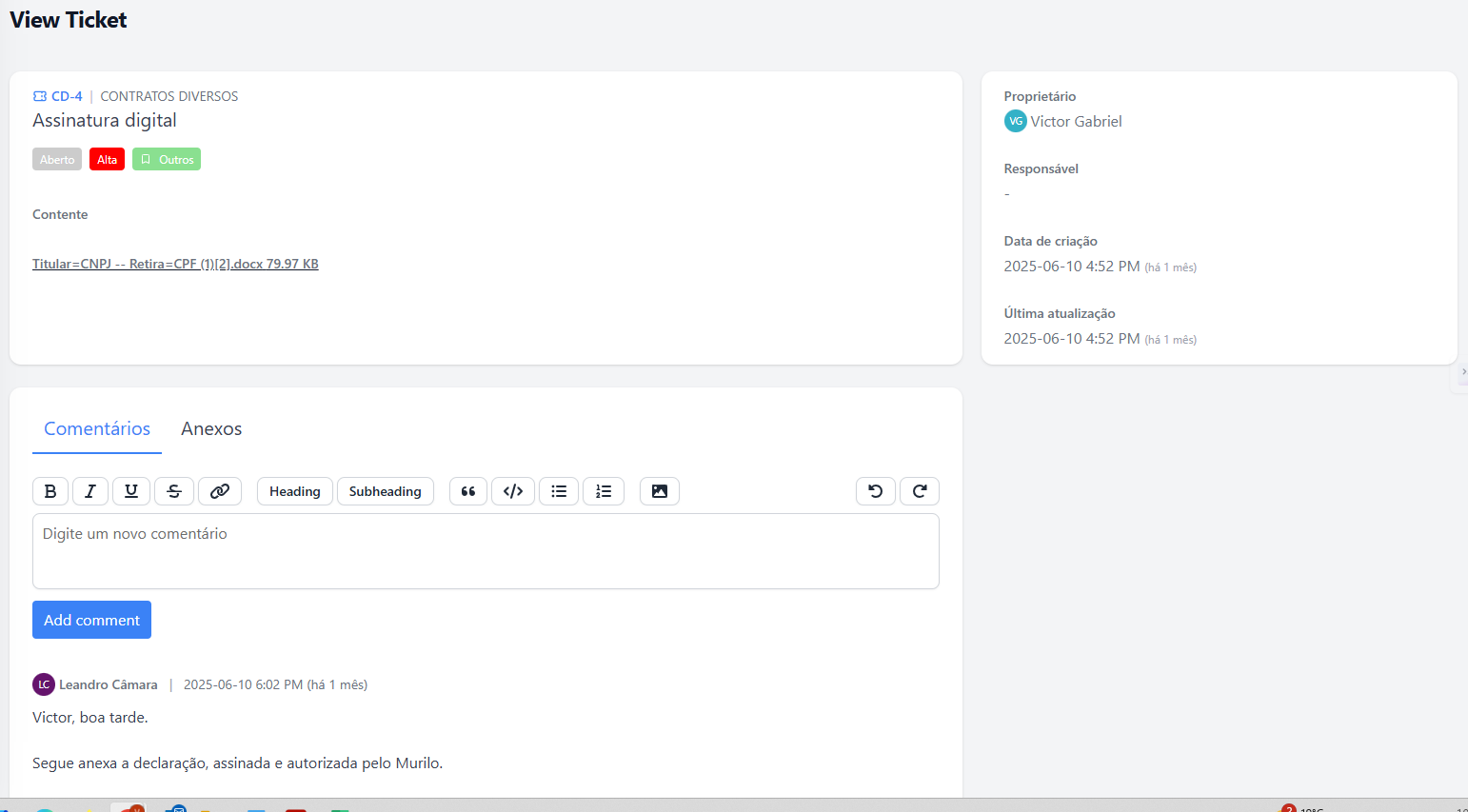Apply Heading style to text
This screenshot has width=1468, height=812.
295,491
